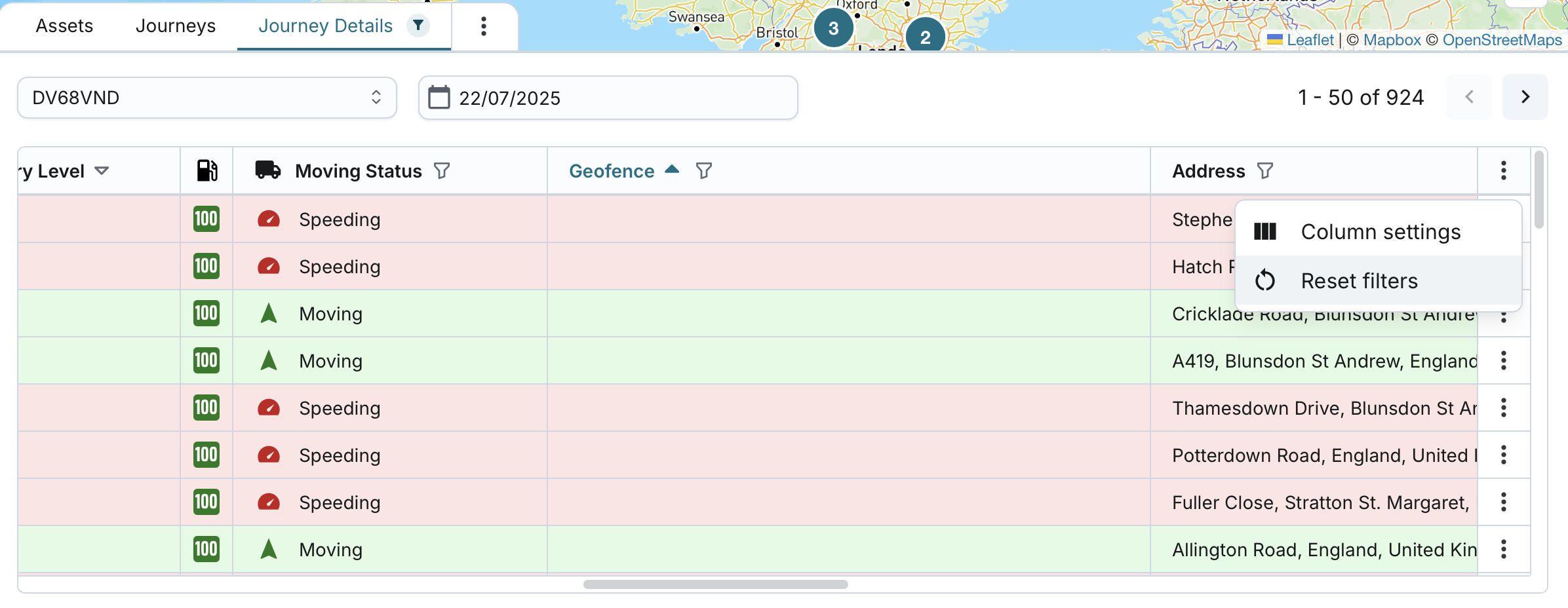The image size is (1568, 608).
Task: Click the calendar icon in date field
Action: pos(439,98)
